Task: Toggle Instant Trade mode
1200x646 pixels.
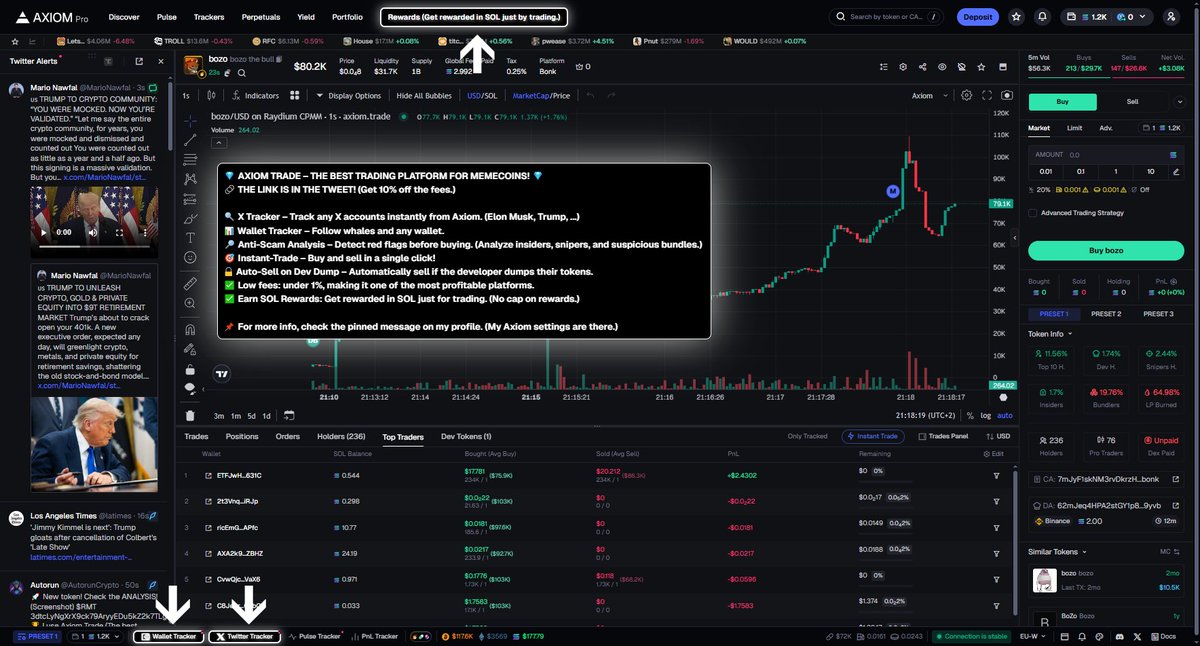Action: click(875, 436)
